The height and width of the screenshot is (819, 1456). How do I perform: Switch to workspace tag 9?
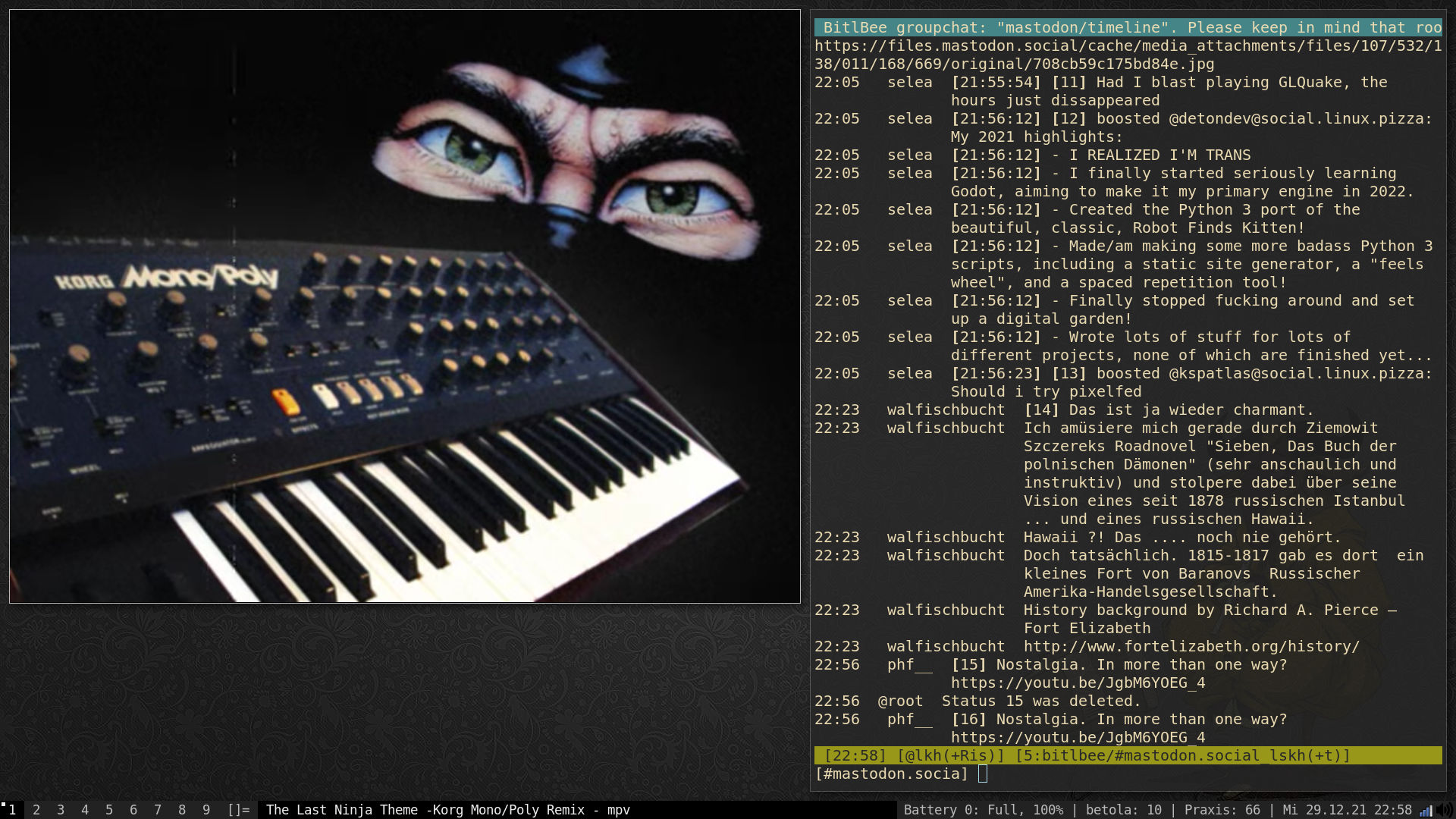(x=206, y=810)
